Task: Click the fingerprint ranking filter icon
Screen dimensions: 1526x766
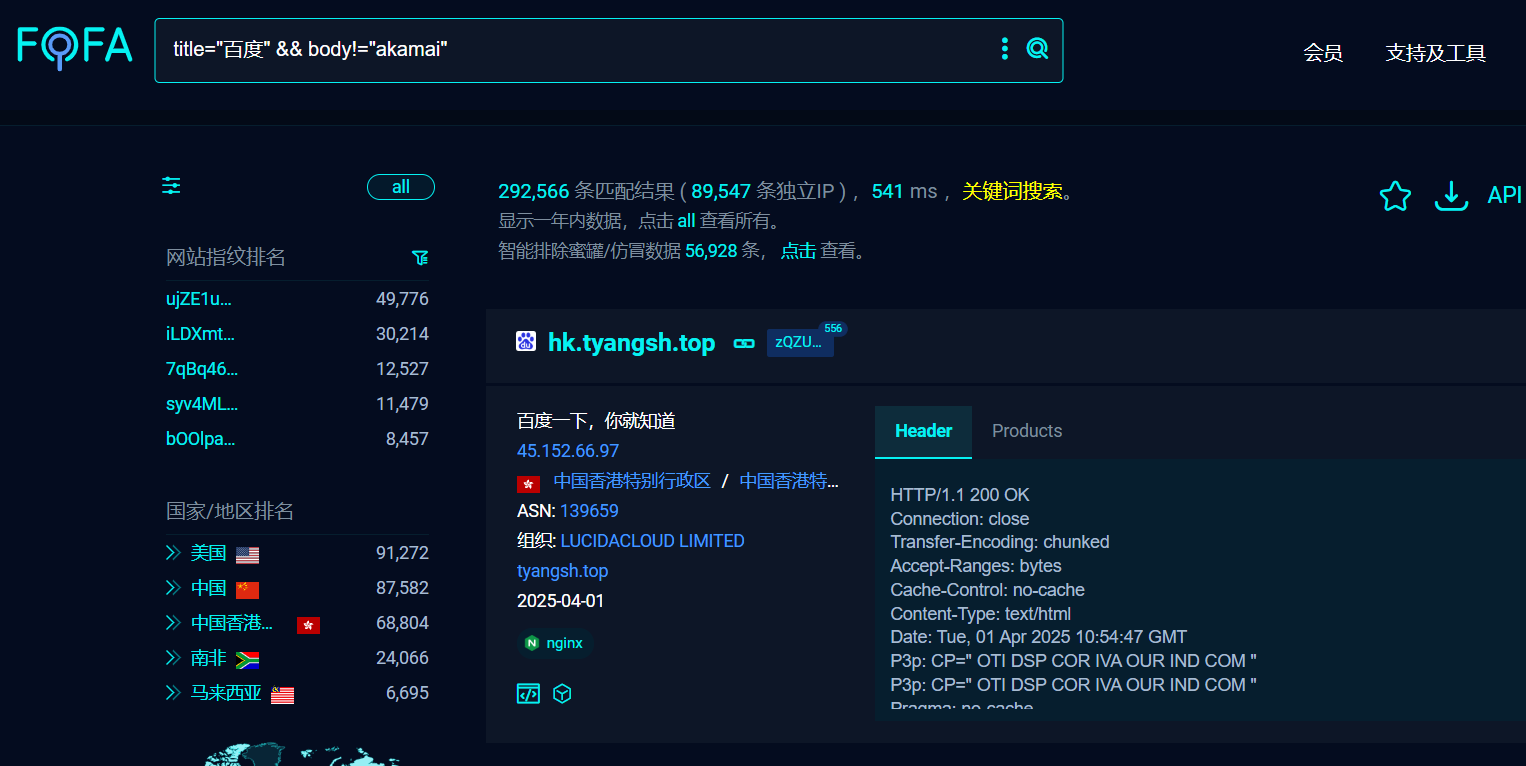Action: tap(421, 258)
